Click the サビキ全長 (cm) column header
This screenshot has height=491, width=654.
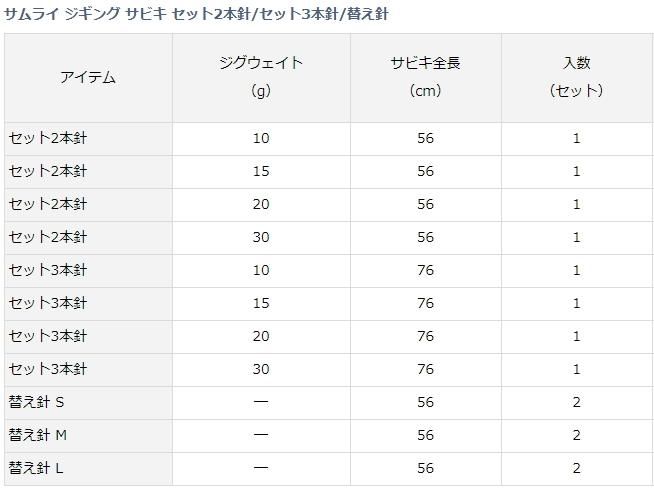[425, 77]
